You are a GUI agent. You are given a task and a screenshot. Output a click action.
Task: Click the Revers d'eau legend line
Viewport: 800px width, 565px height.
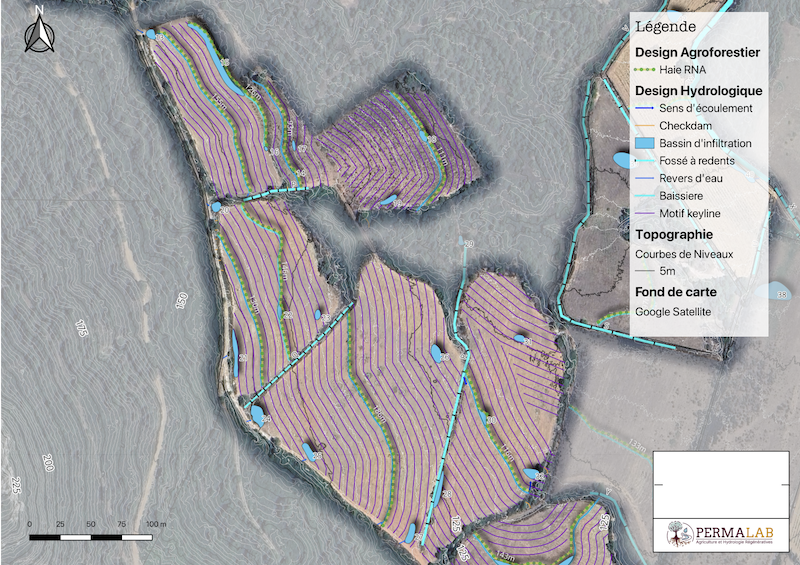[645, 179]
